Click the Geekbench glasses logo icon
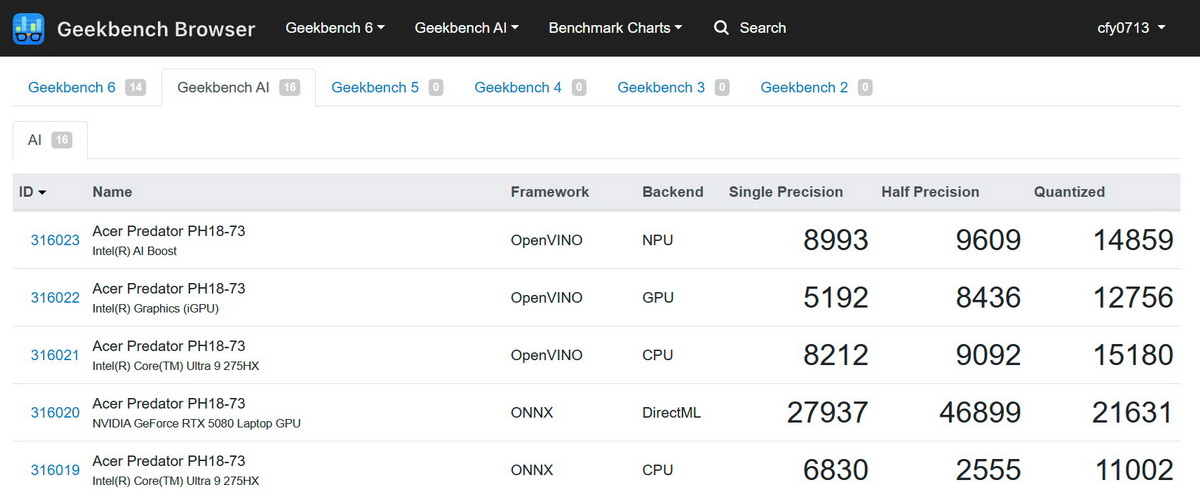This screenshot has width=1200, height=497. 28,28
